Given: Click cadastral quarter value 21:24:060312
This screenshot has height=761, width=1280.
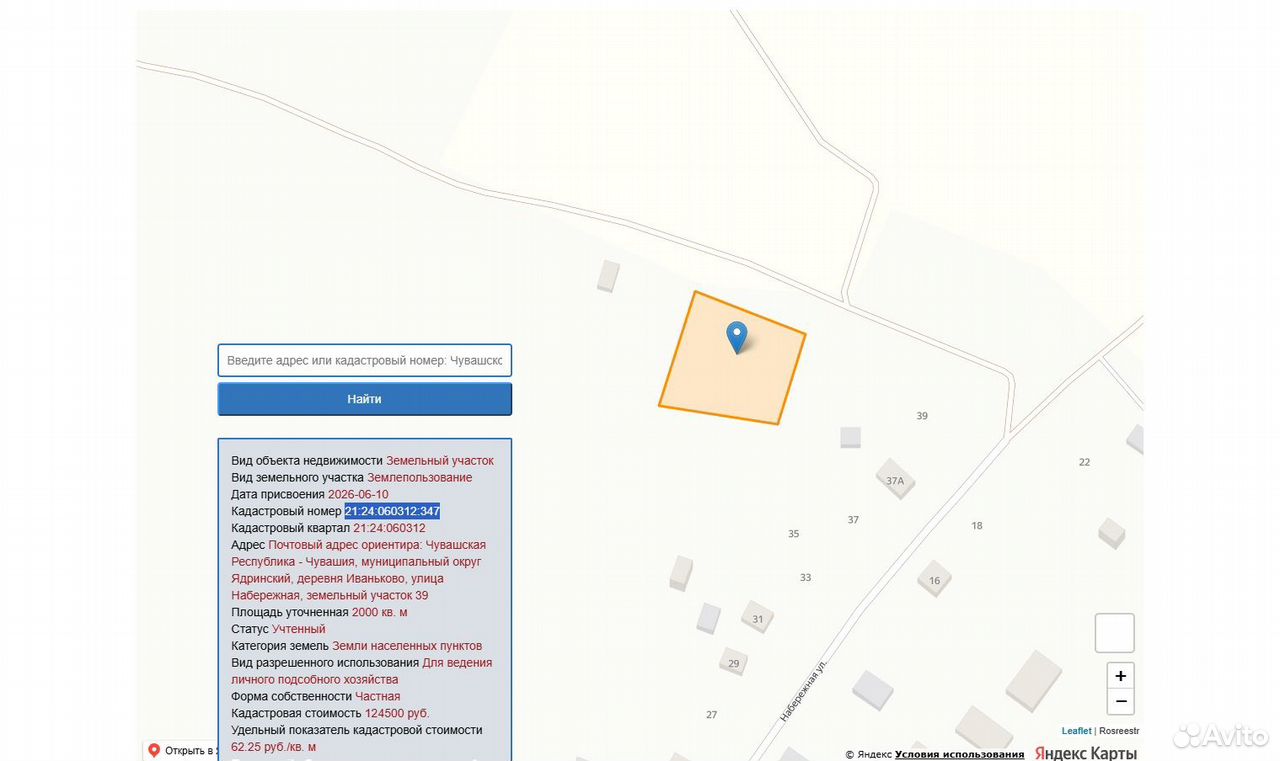Looking at the screenshot, I should 389,528.
